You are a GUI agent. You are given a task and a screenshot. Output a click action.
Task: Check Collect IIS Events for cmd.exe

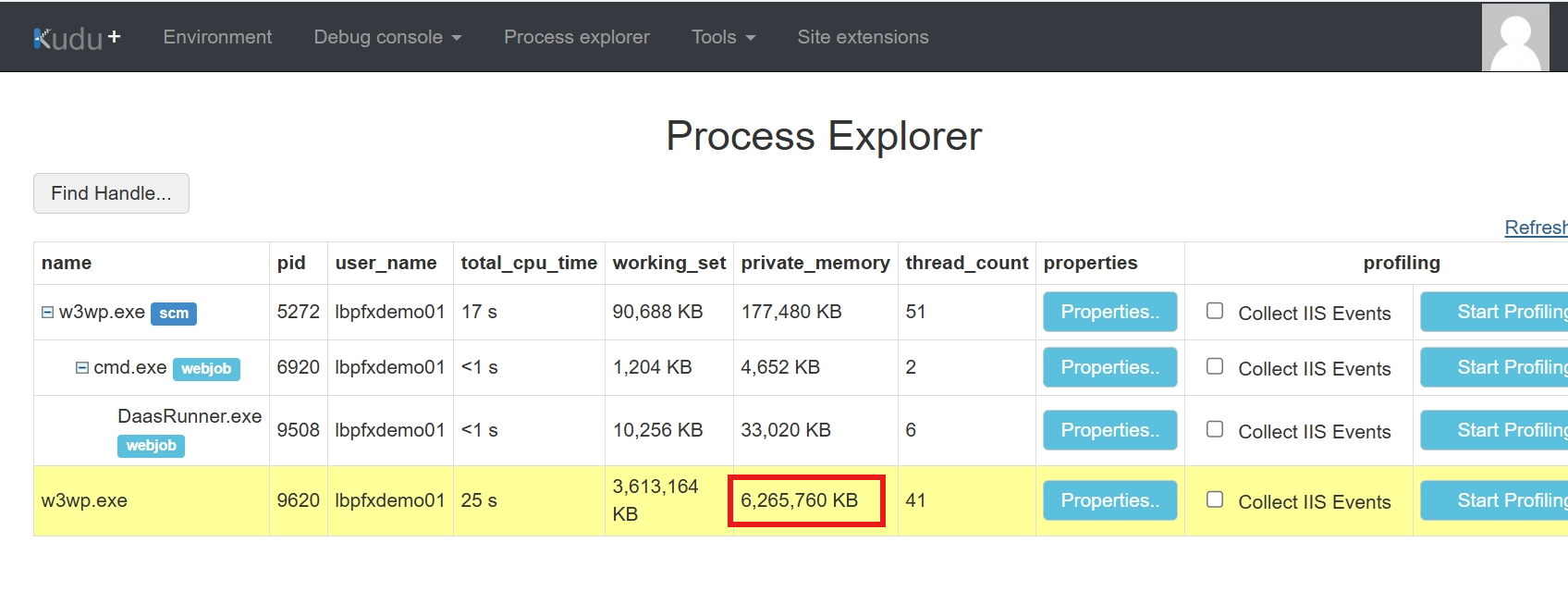1215,366
